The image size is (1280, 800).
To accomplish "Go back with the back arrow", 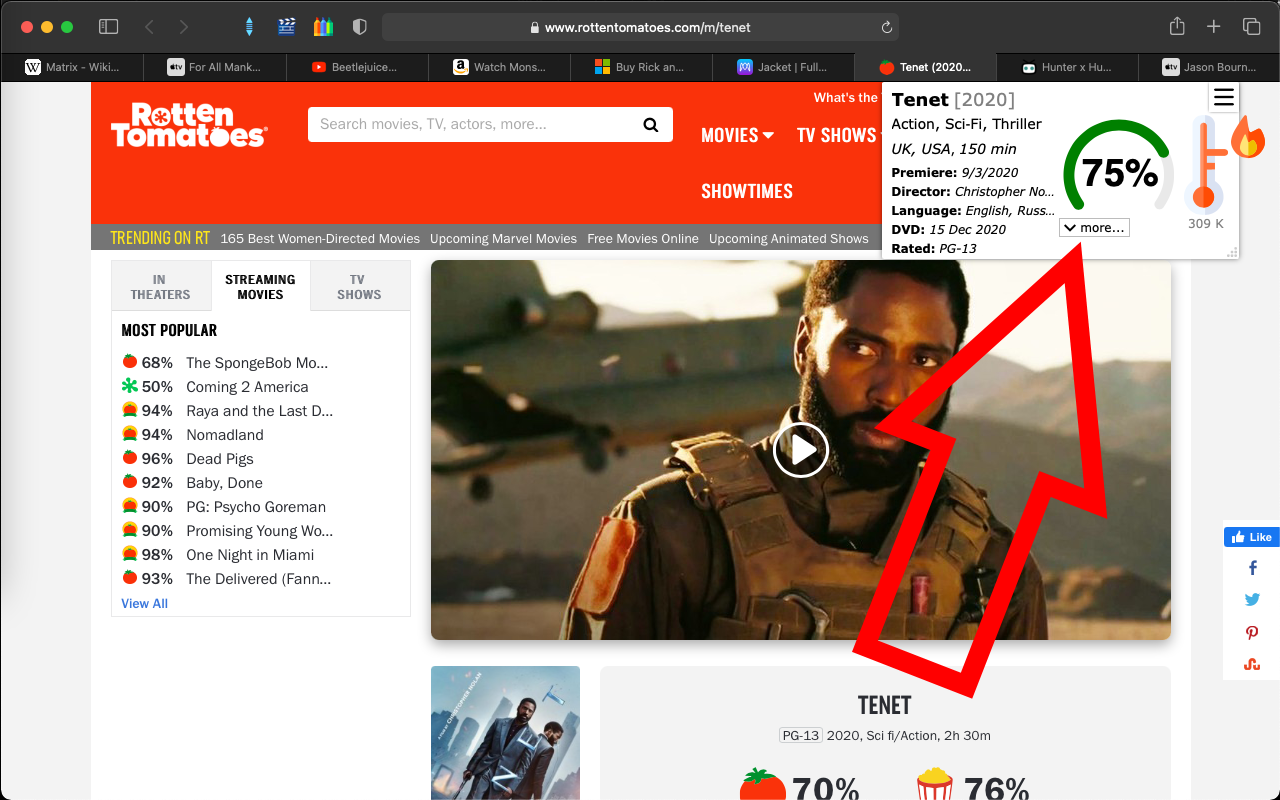I will (x=149, y=27).
